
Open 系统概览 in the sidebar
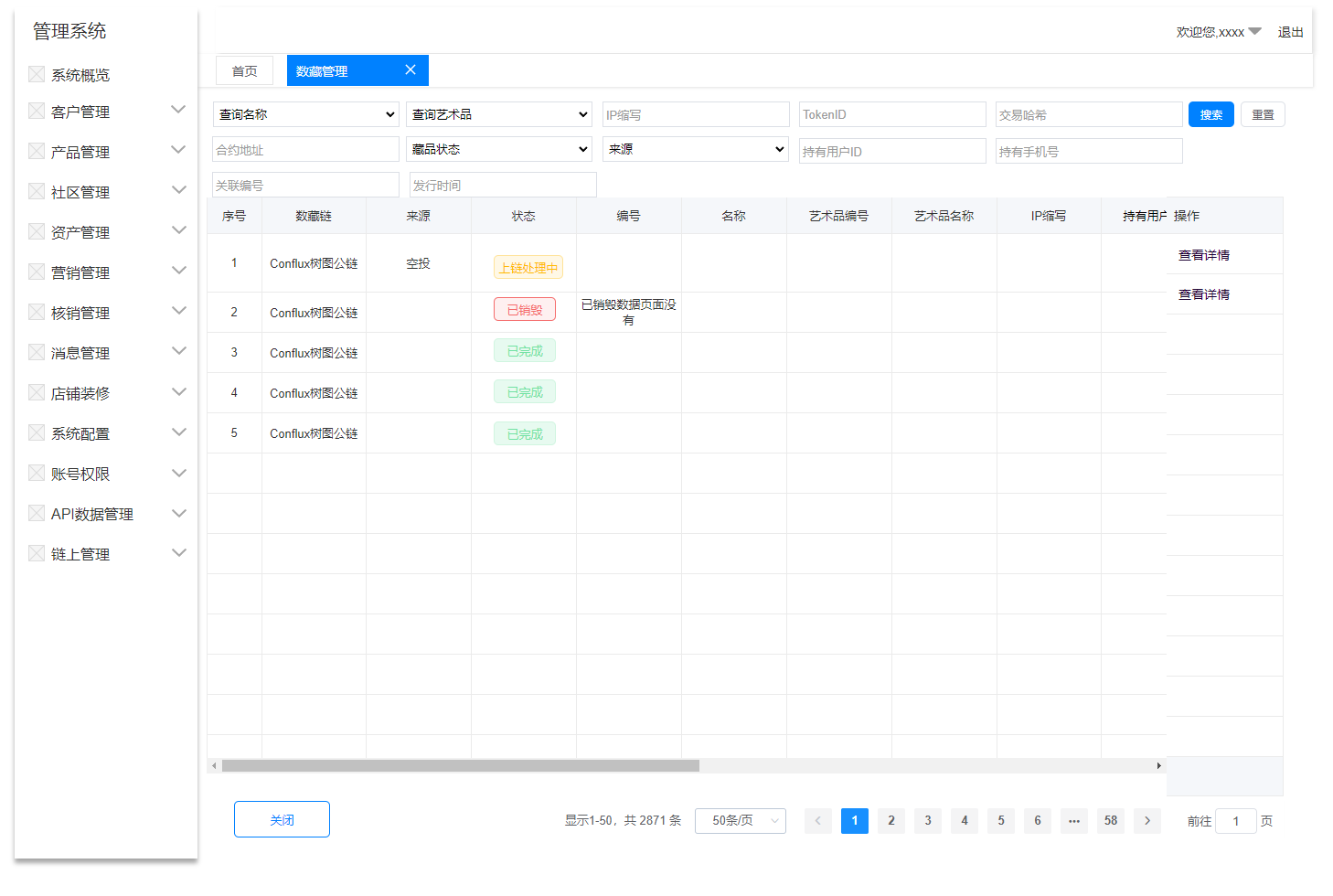click(x=80, y=75)
